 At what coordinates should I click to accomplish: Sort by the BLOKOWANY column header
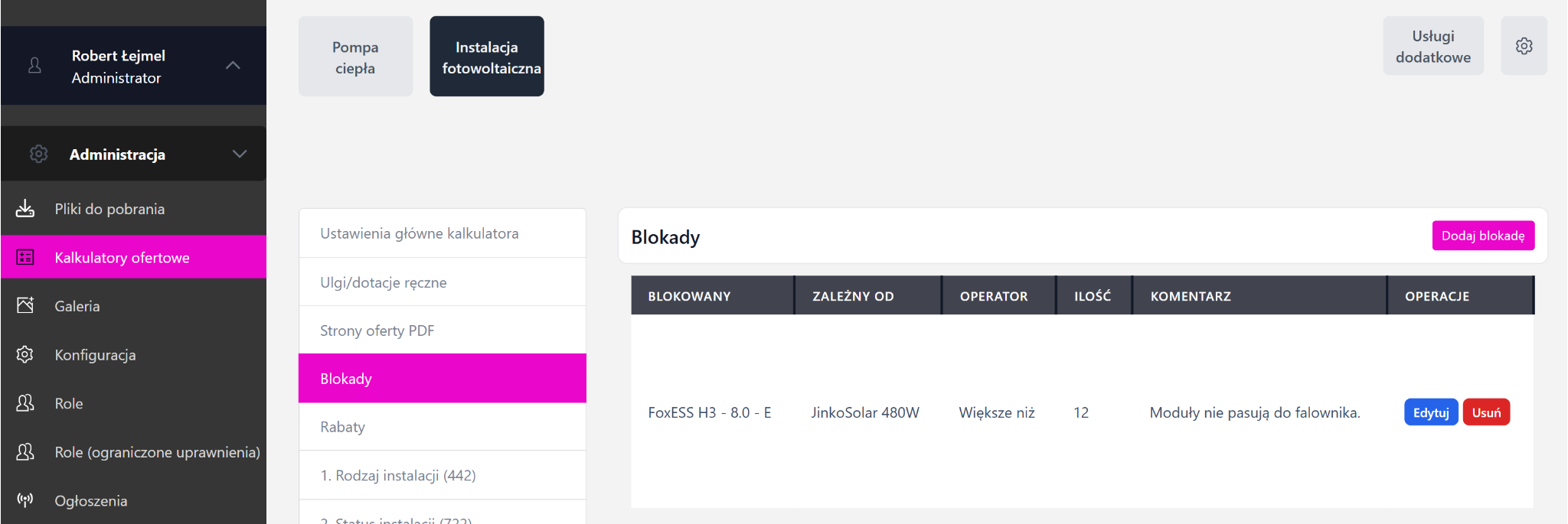[x=689, y=296]
